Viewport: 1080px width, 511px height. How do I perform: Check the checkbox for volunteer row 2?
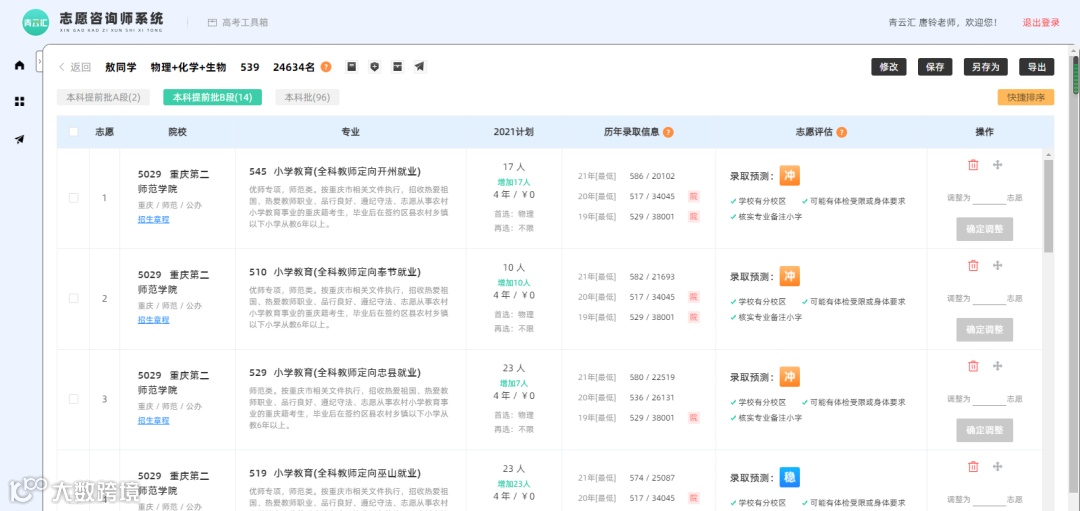pos(74,298)
